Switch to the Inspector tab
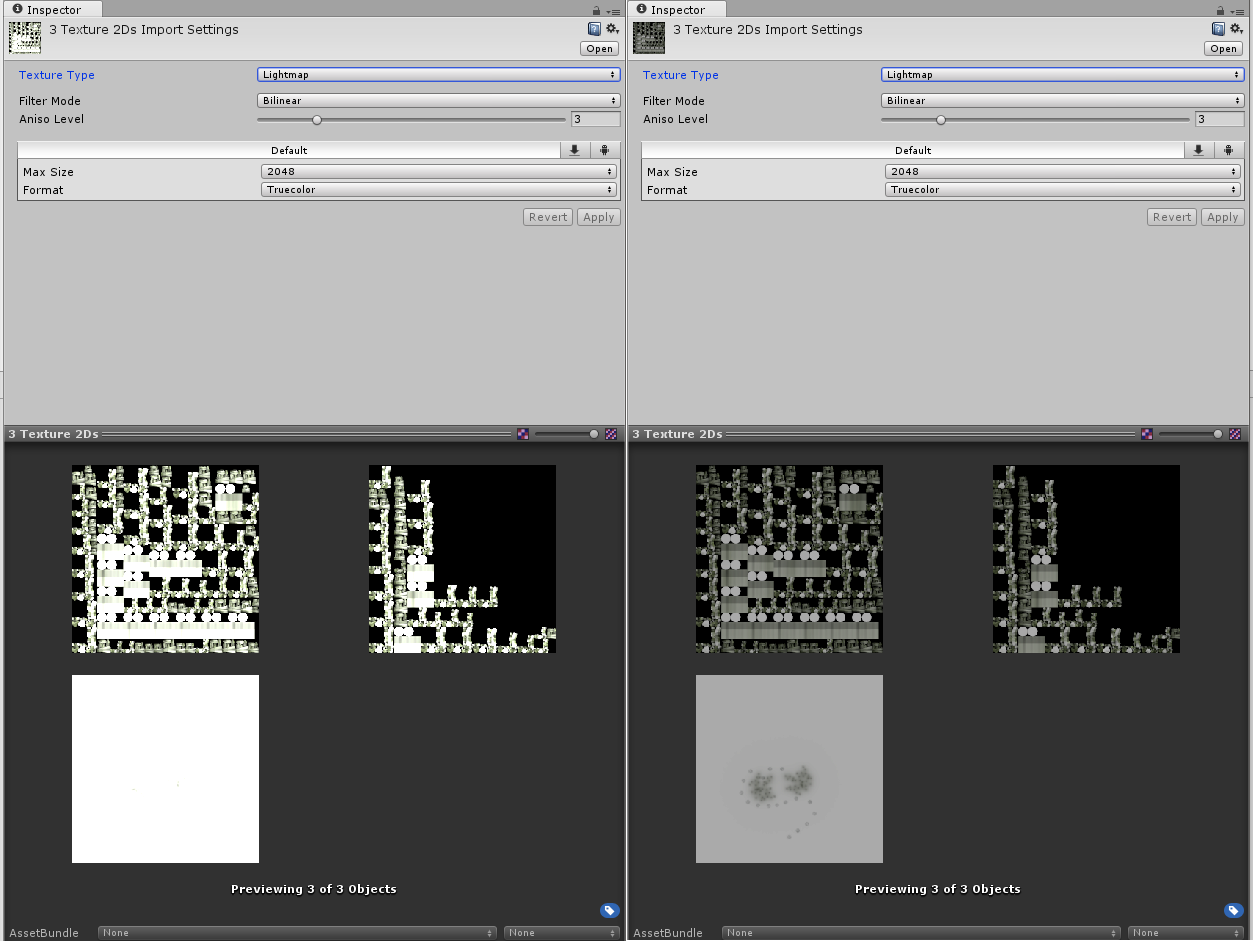 coord(52,9)
